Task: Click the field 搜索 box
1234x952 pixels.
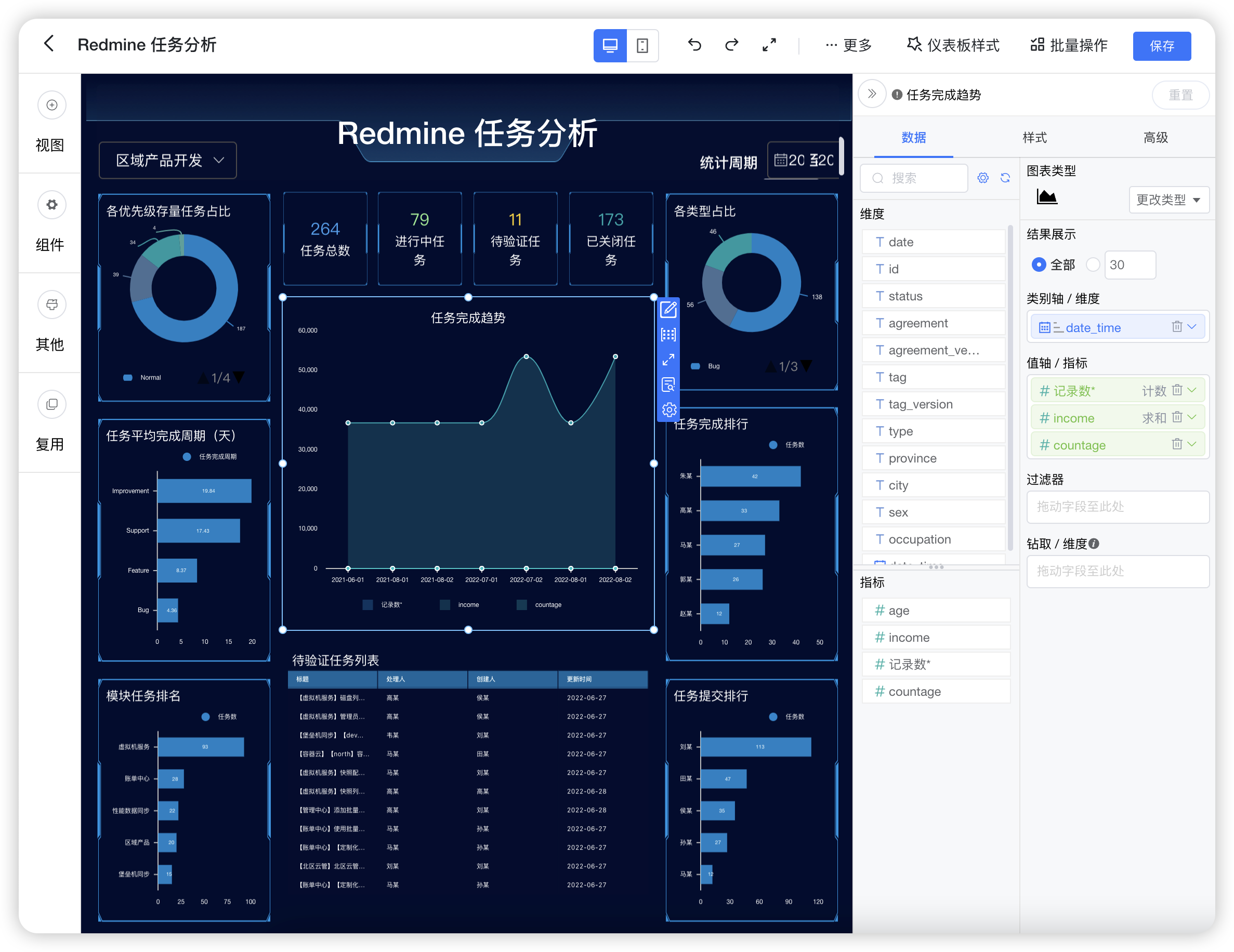Action: pos(914,178)
